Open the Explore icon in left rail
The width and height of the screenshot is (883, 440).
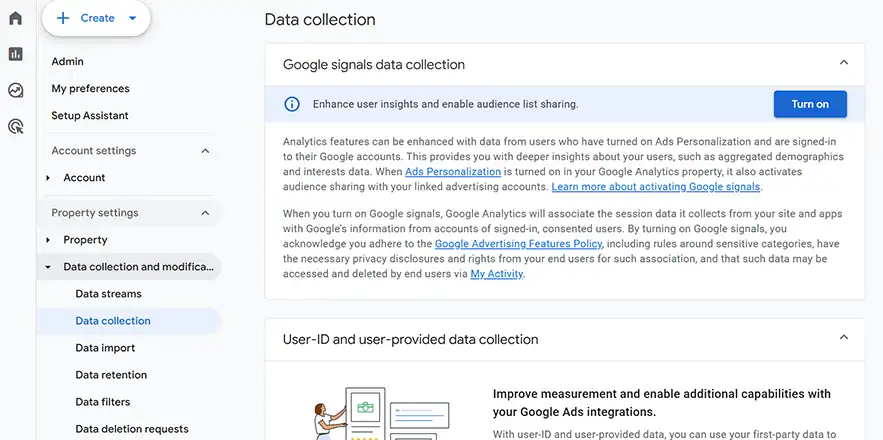[16, 90]
